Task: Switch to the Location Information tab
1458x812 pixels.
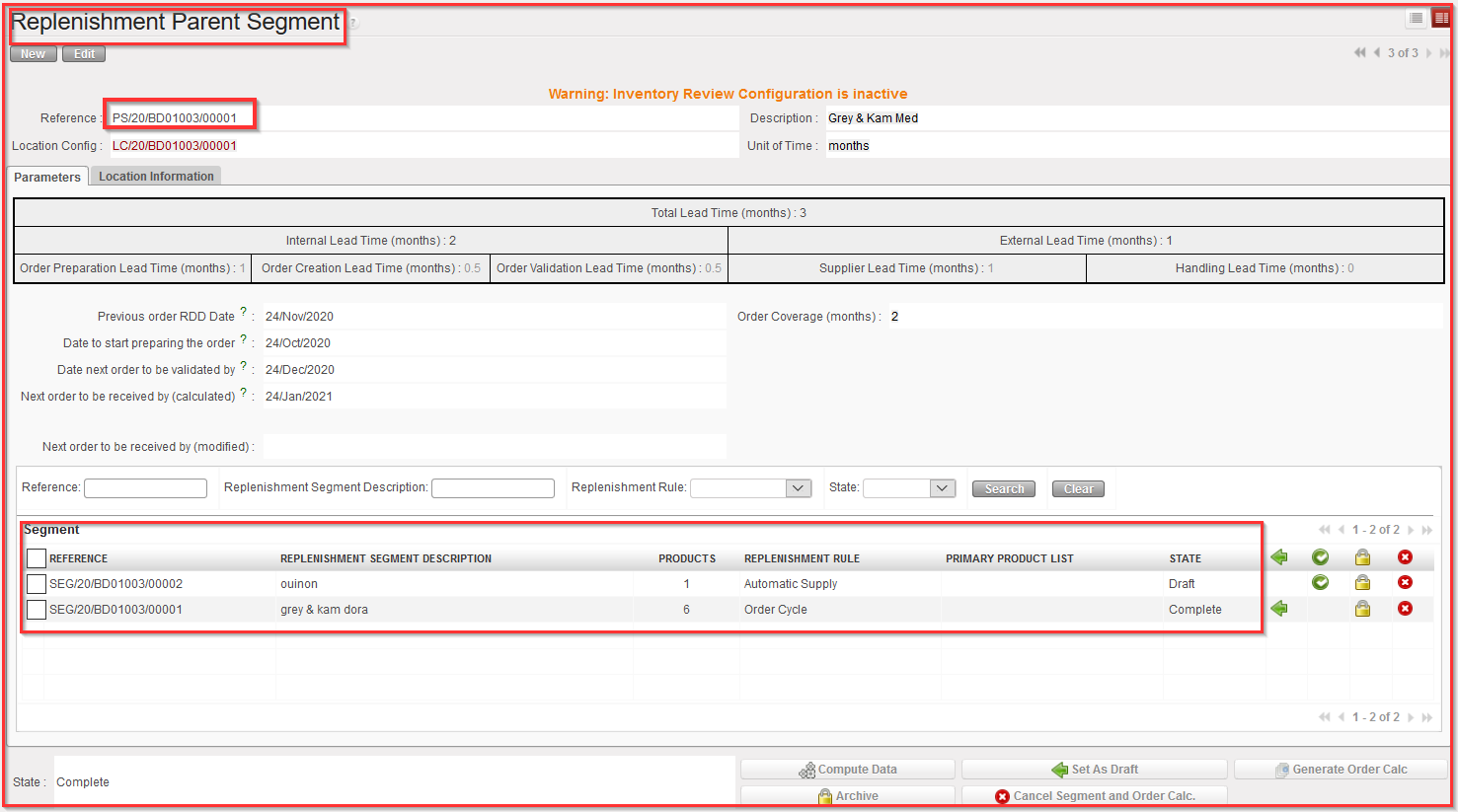Action: point(156,177)
